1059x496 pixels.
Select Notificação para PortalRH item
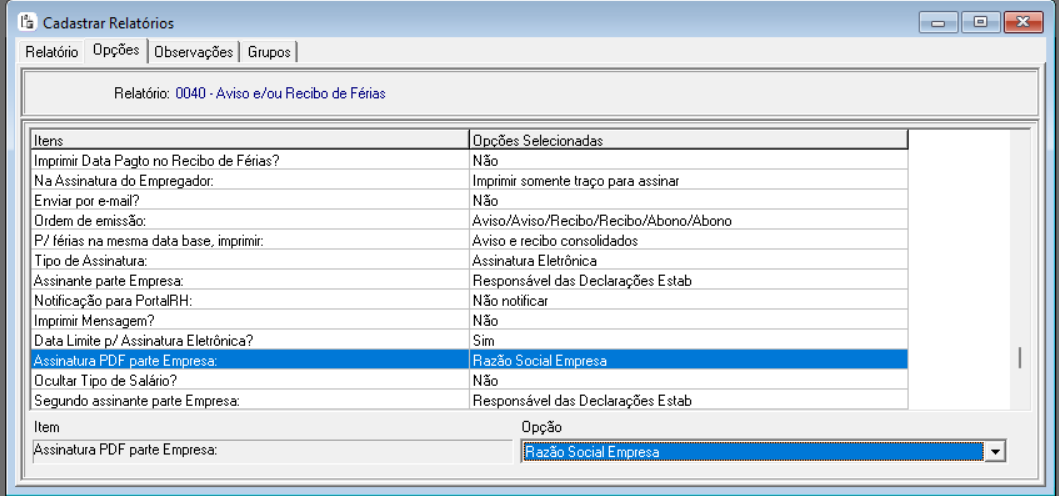[x=250, y=301]
